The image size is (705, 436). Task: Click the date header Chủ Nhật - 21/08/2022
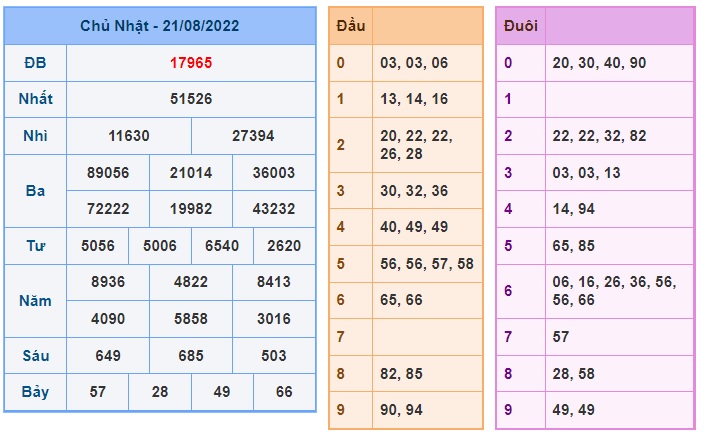160,26
